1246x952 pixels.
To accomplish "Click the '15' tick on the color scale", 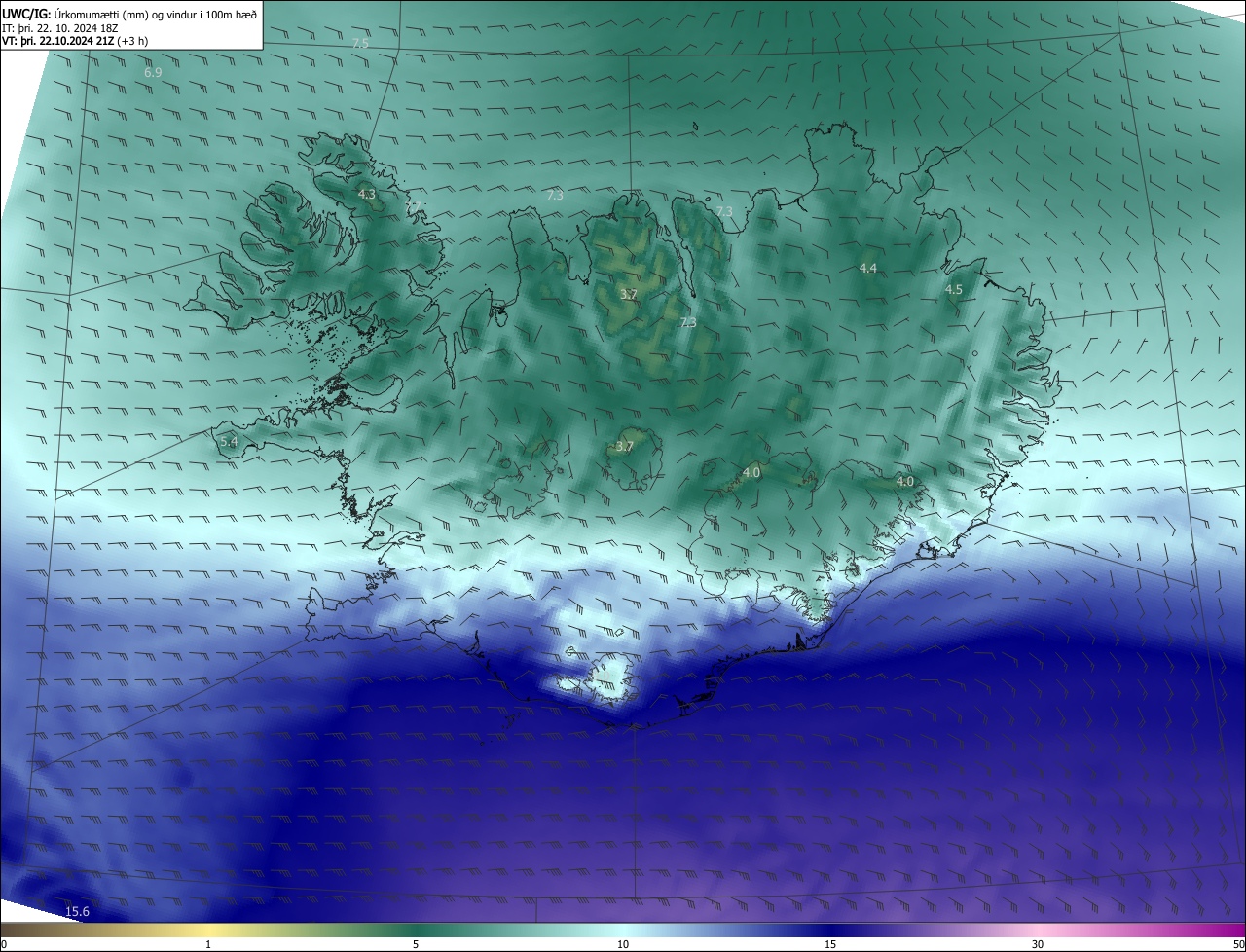I will 830,944.
